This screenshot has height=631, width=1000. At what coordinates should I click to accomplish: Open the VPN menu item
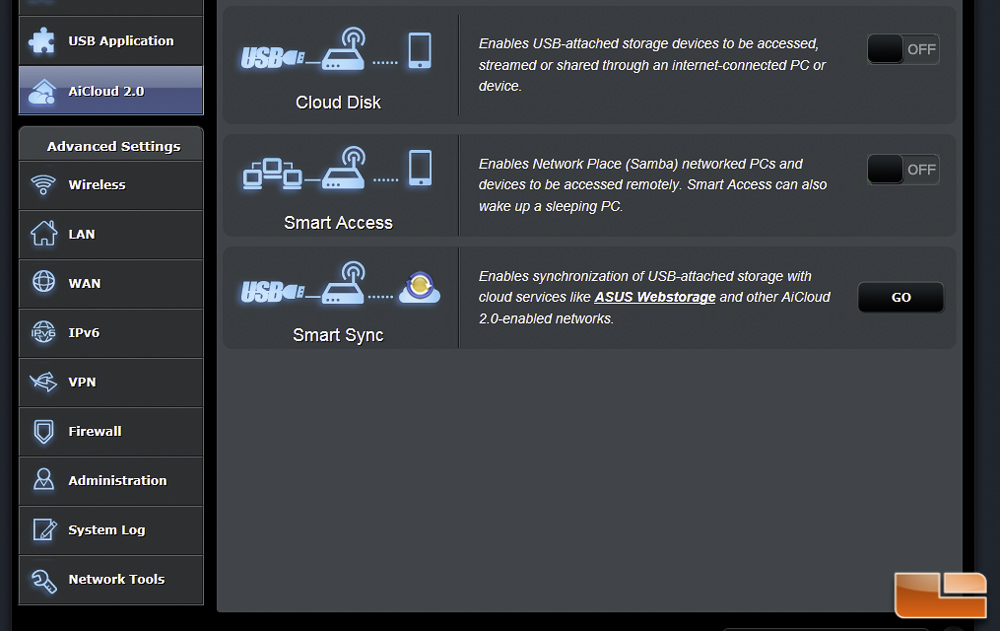pos(111,382)
